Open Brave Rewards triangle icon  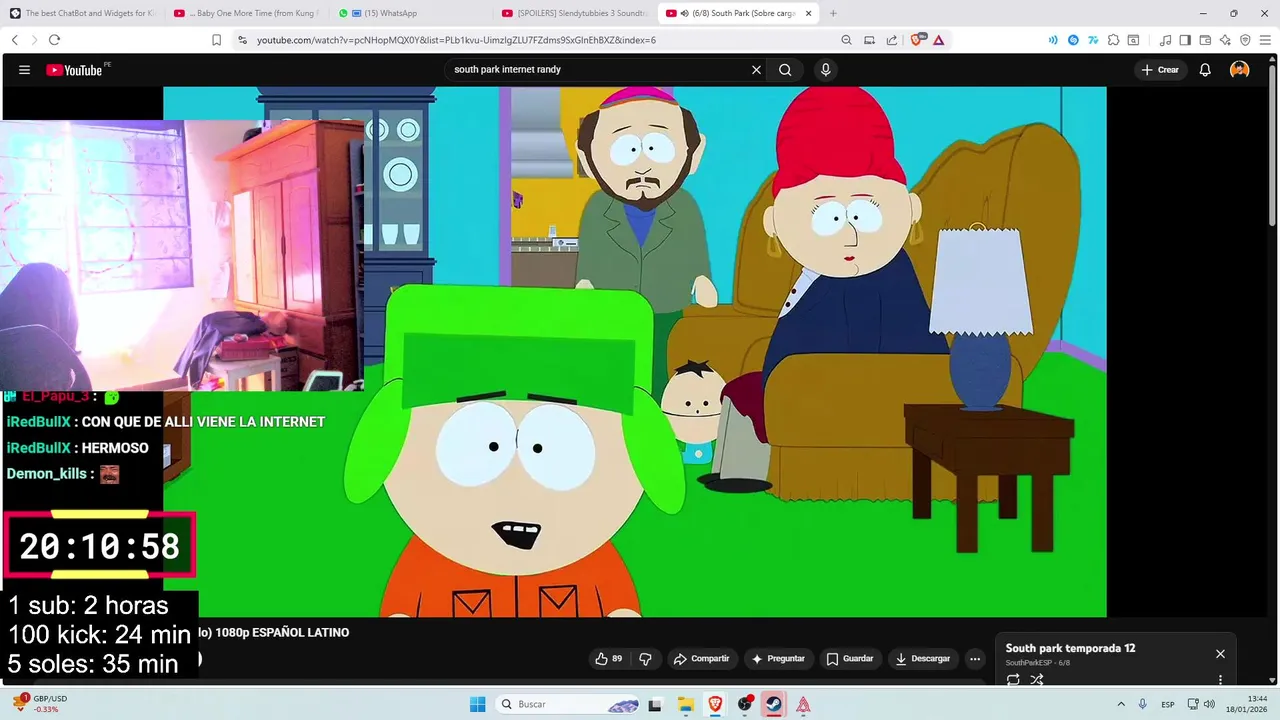[939, 40]
